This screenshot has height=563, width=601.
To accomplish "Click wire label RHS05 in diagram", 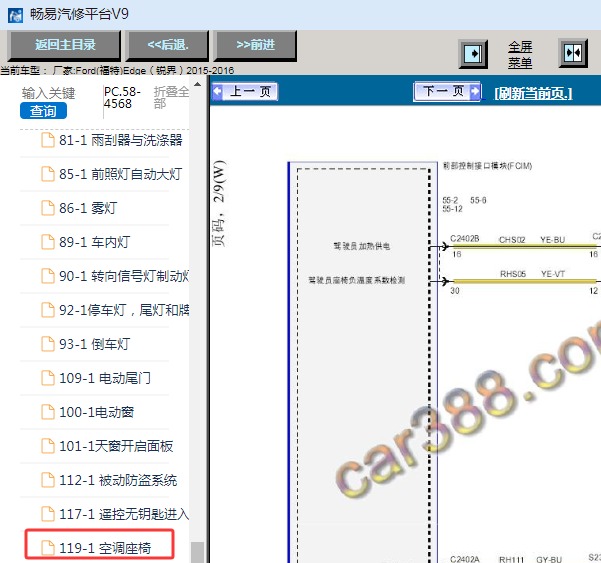I will point(512,274).
